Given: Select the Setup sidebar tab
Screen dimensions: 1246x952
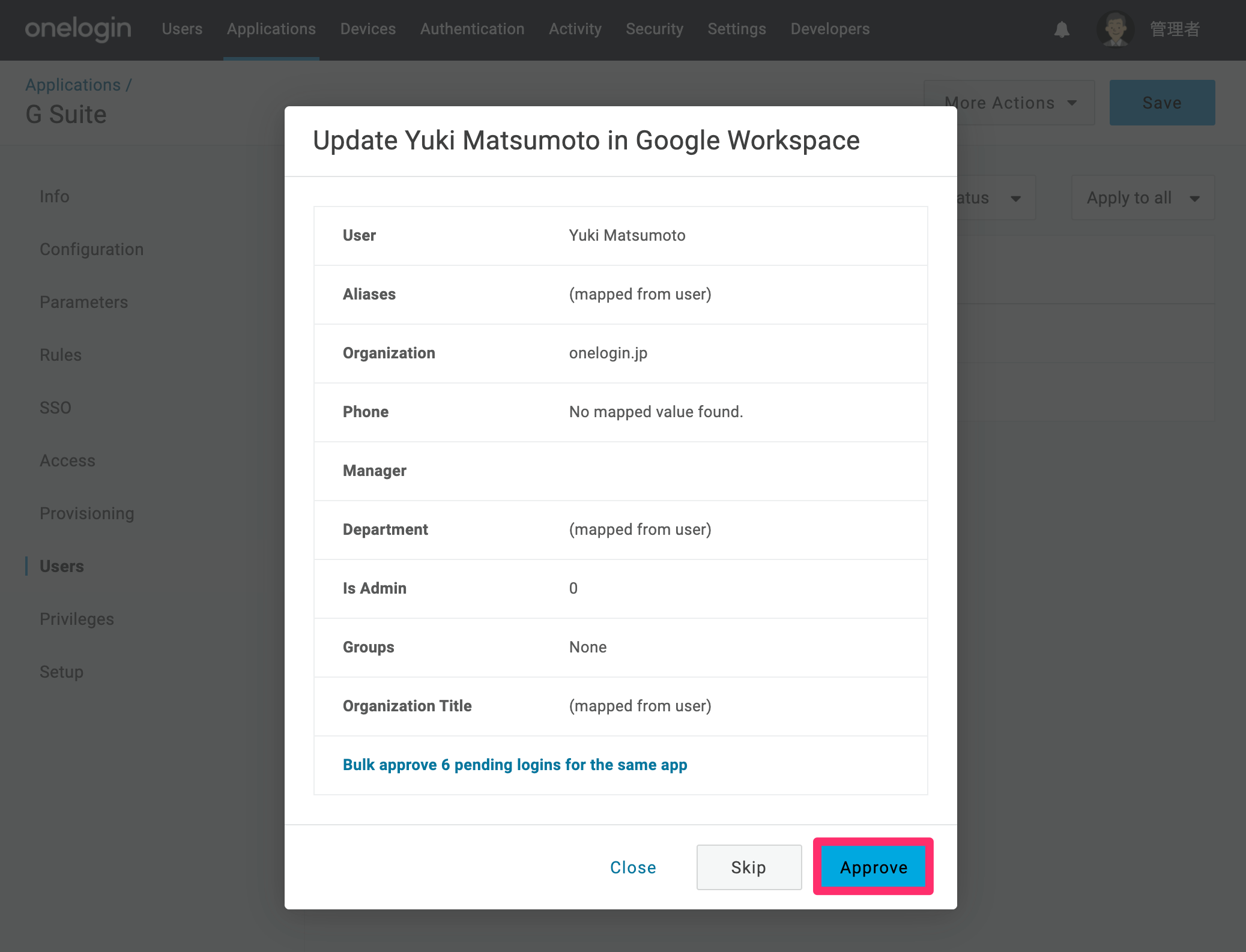Looking at the screenshot, I should (61, 672).
